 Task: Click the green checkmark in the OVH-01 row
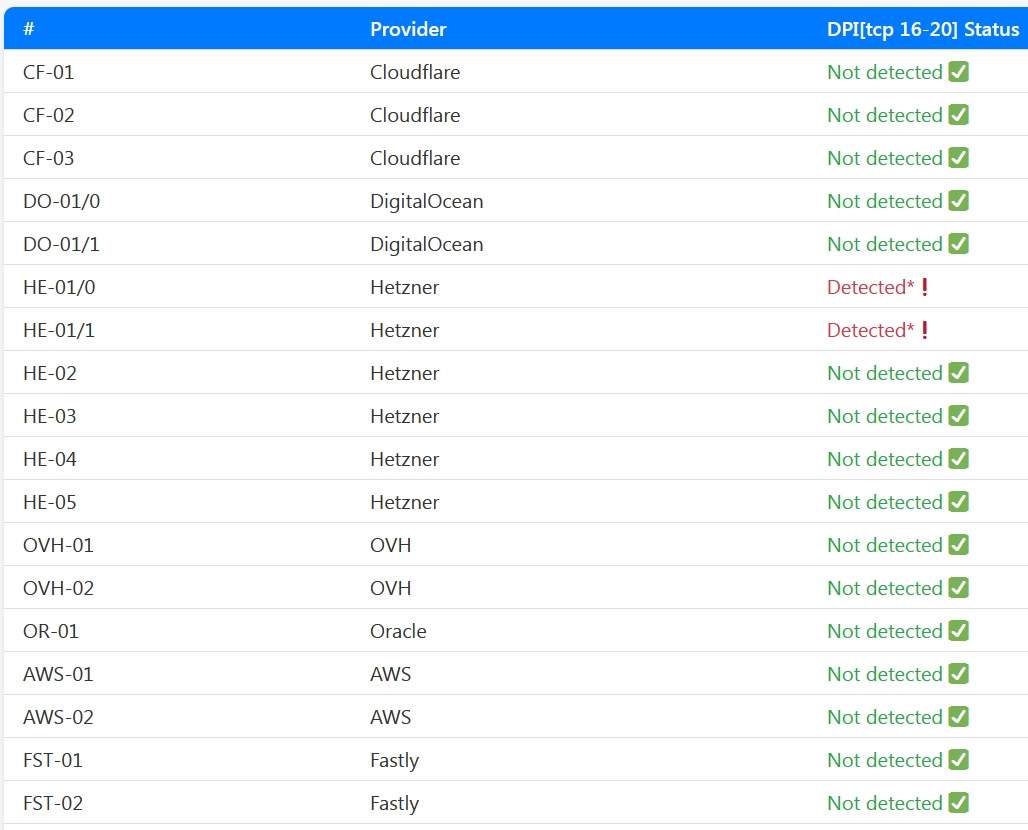959,545
